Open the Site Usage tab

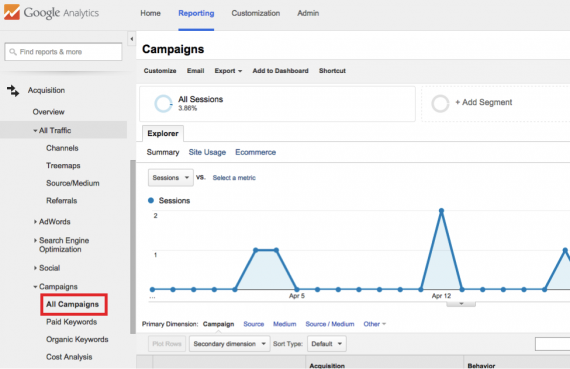point(207,152)
